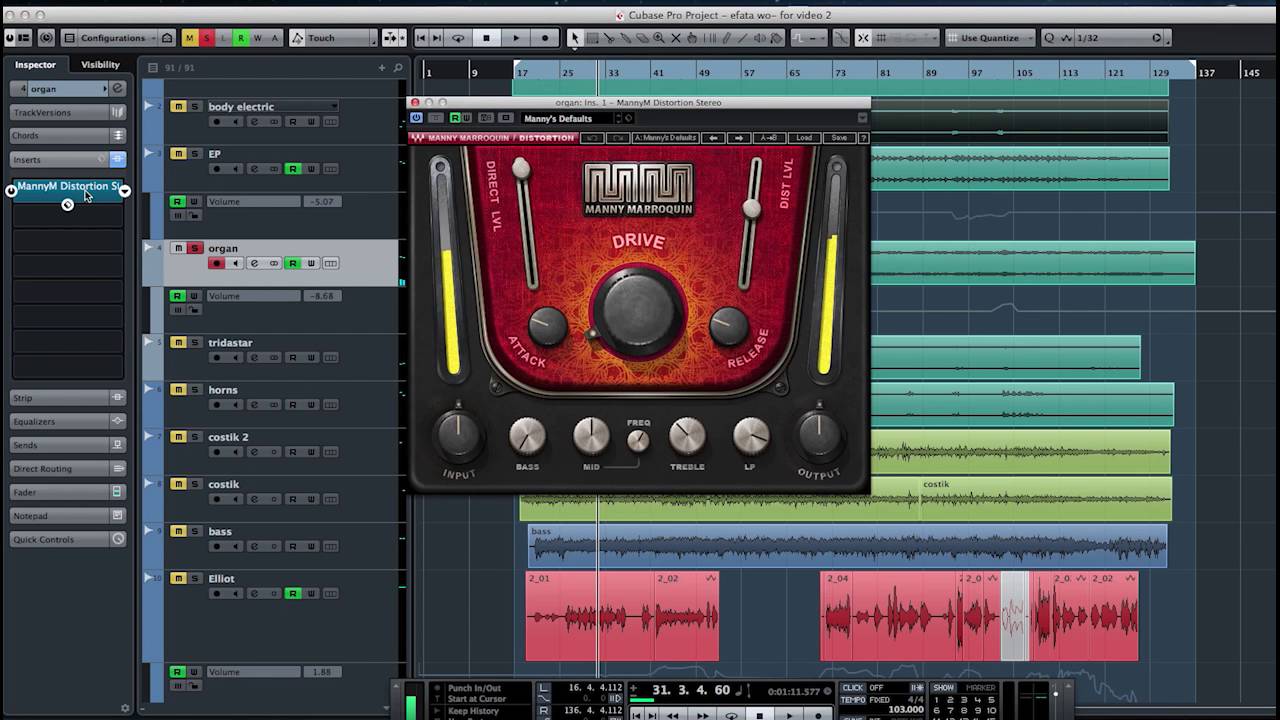Switch to the Inspector tab
Viewport: 1280px width, 720px height.
click(35, 64)
